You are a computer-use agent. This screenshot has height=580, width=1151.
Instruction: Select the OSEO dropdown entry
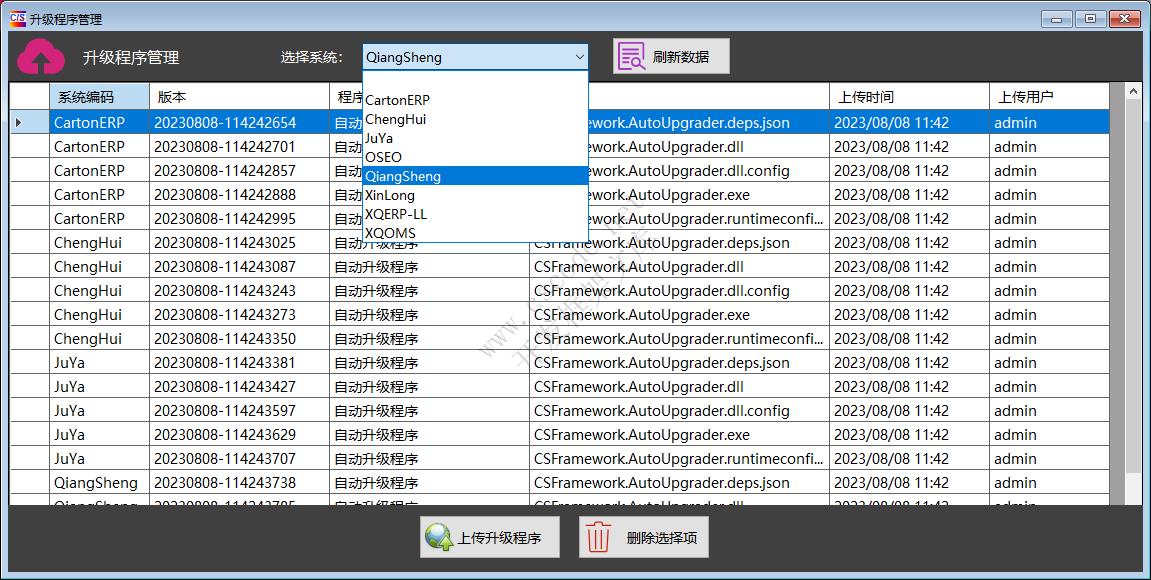[x=383, y=157]
